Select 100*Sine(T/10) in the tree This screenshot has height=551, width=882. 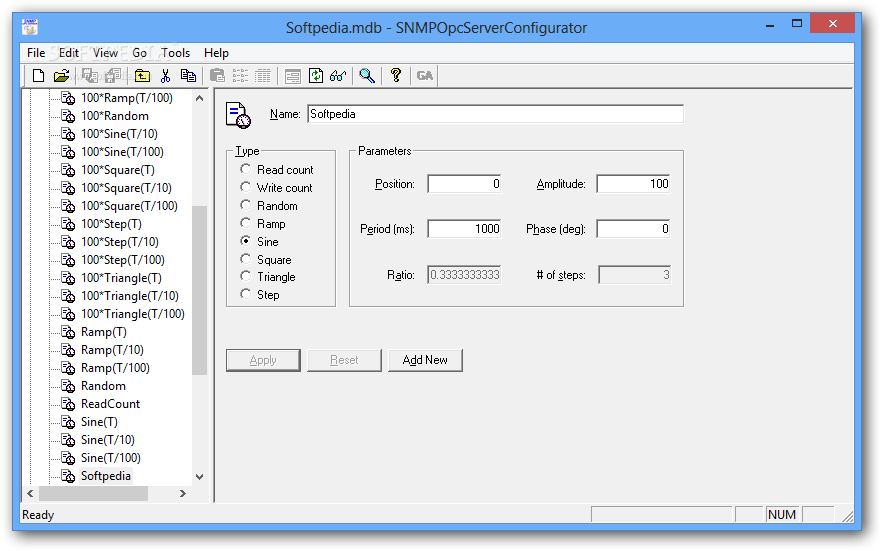coord(119,134)
